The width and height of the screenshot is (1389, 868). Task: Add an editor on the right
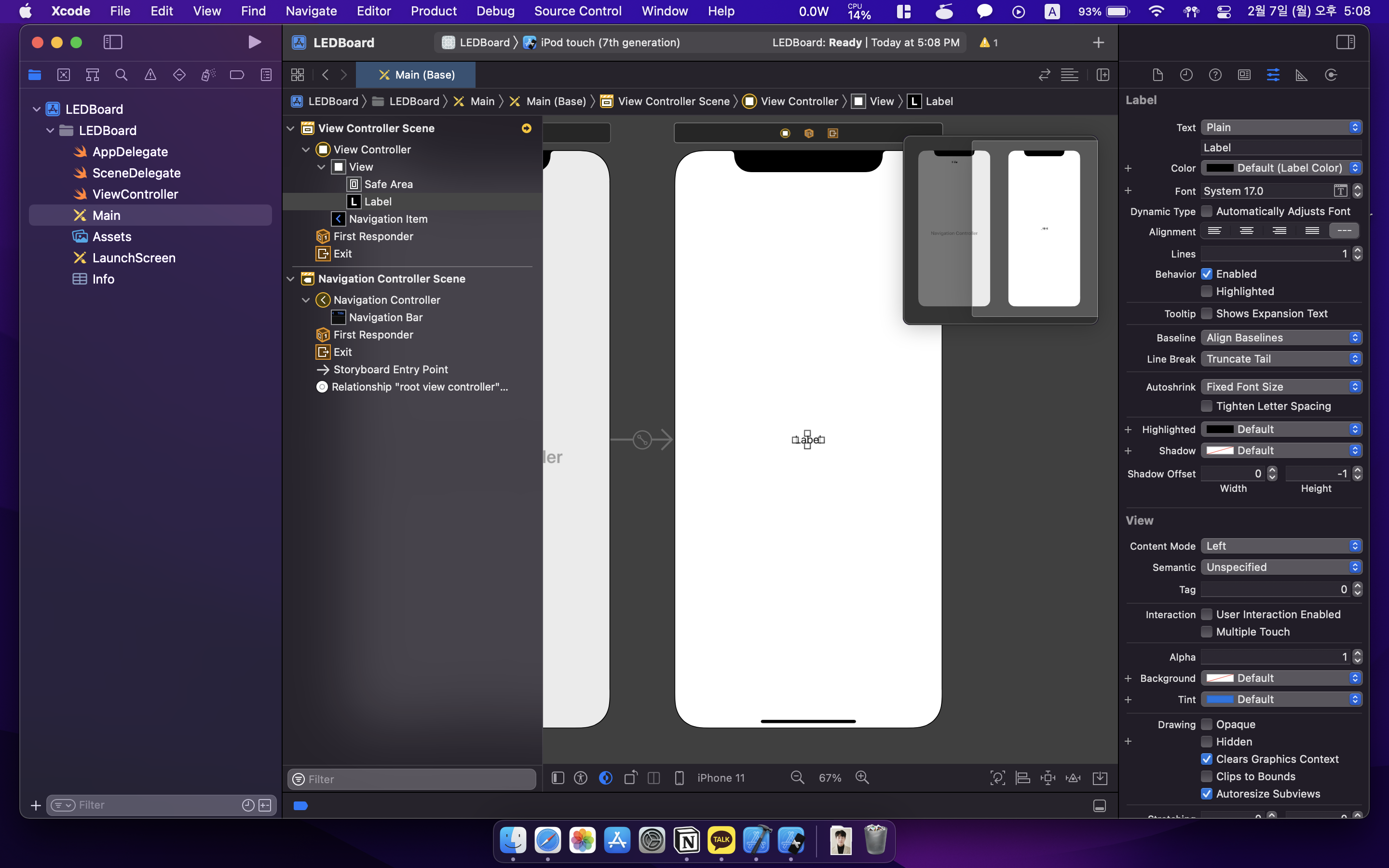[1103, 75]
